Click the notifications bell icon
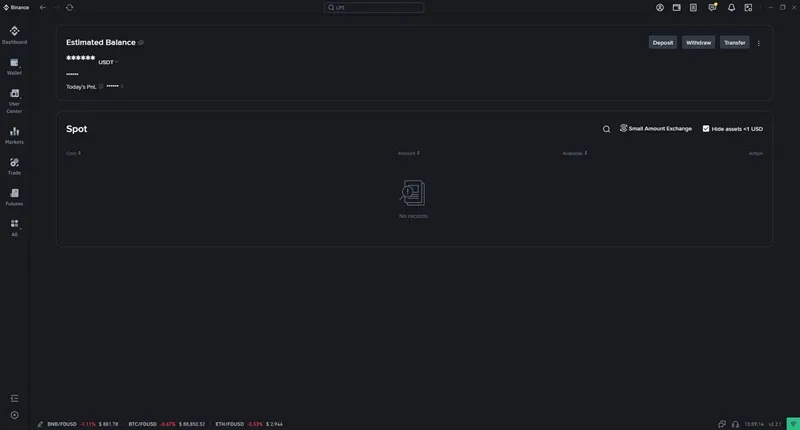800x430 pixels. pyautogui.click(x=731, y=7)
